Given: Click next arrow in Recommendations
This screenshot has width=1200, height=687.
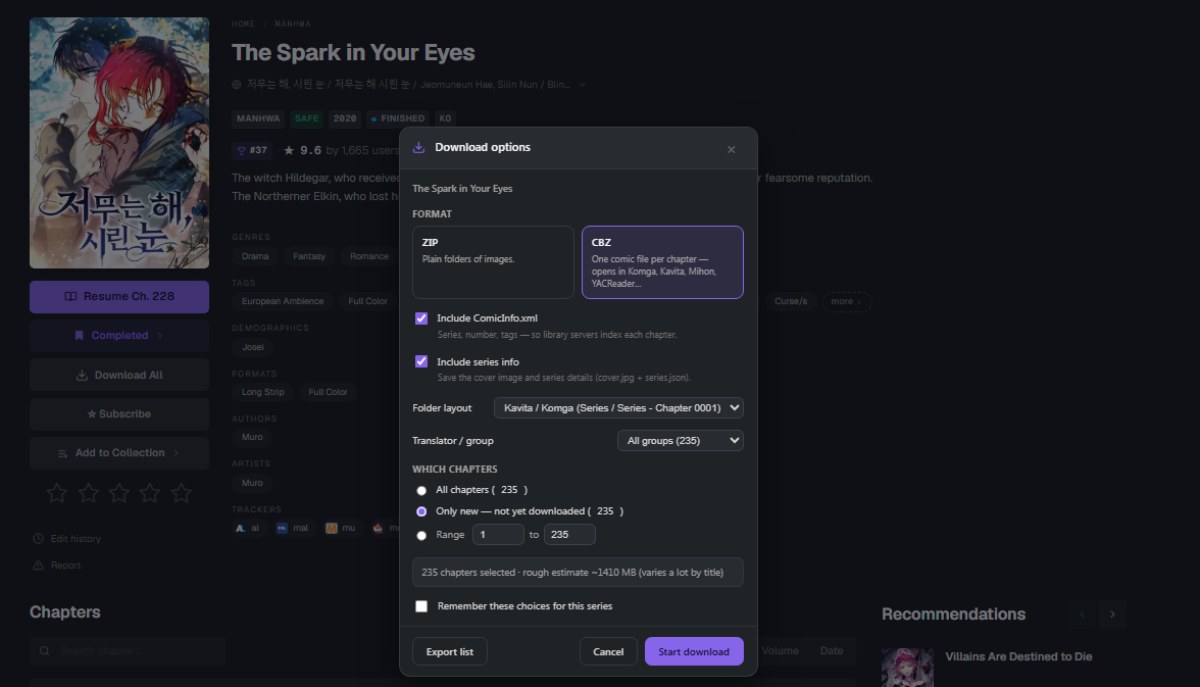Looking at the screenshot, I should coord(1113,614).
